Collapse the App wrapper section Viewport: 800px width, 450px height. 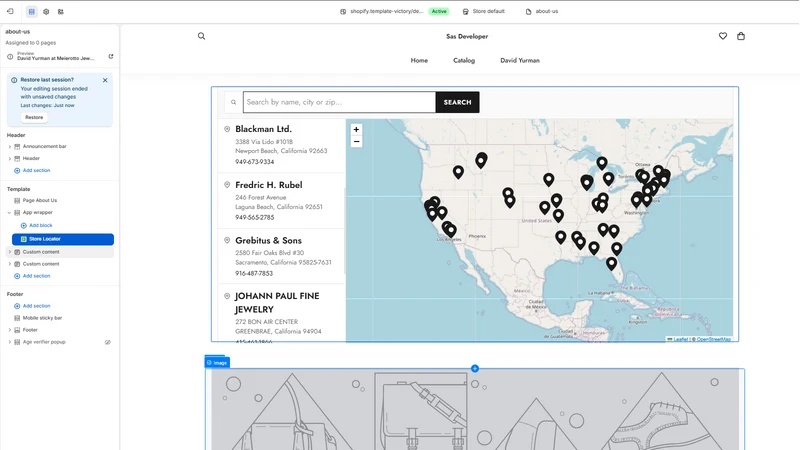10,213
